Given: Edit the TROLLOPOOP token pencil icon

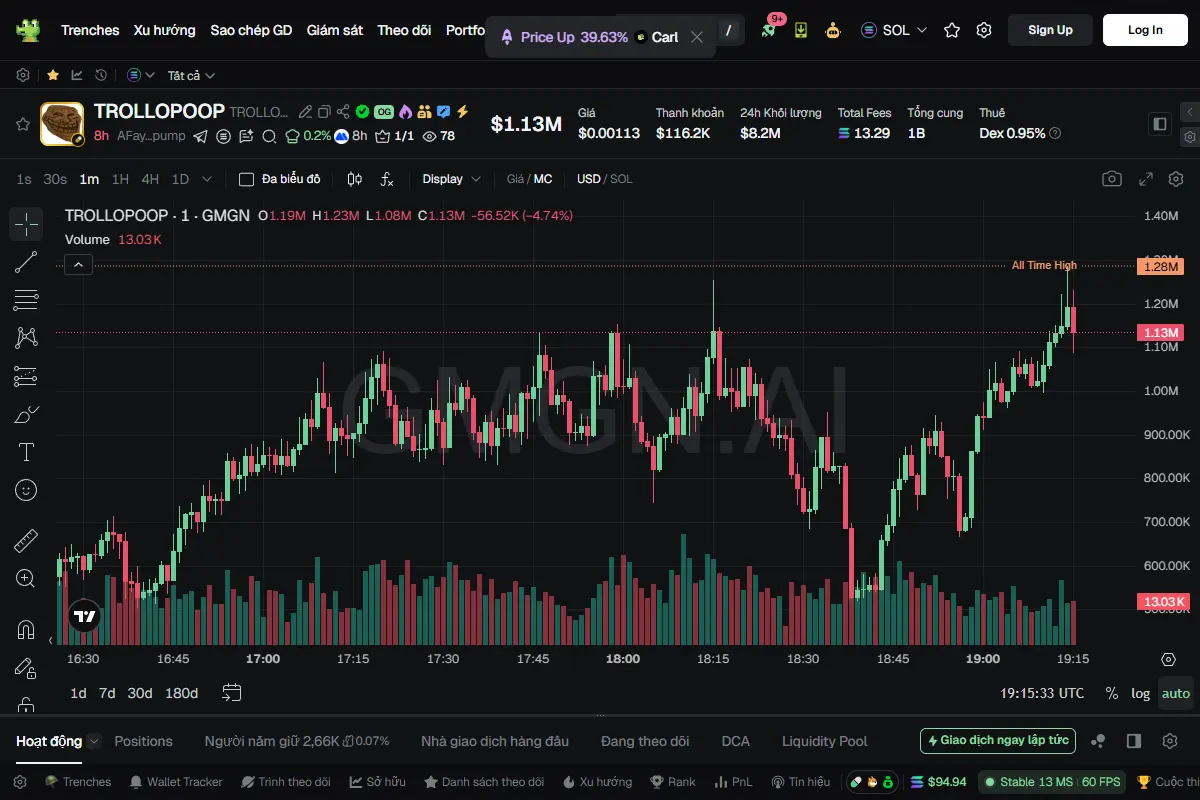Looking at the screenshot, I should [x=306, y=112].
